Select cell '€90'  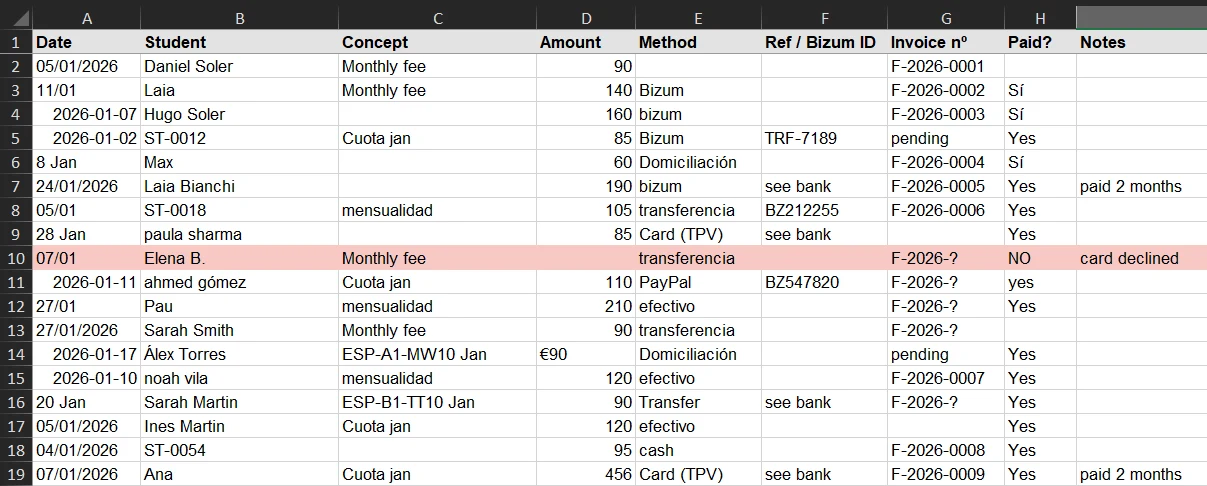pos(586,354)
